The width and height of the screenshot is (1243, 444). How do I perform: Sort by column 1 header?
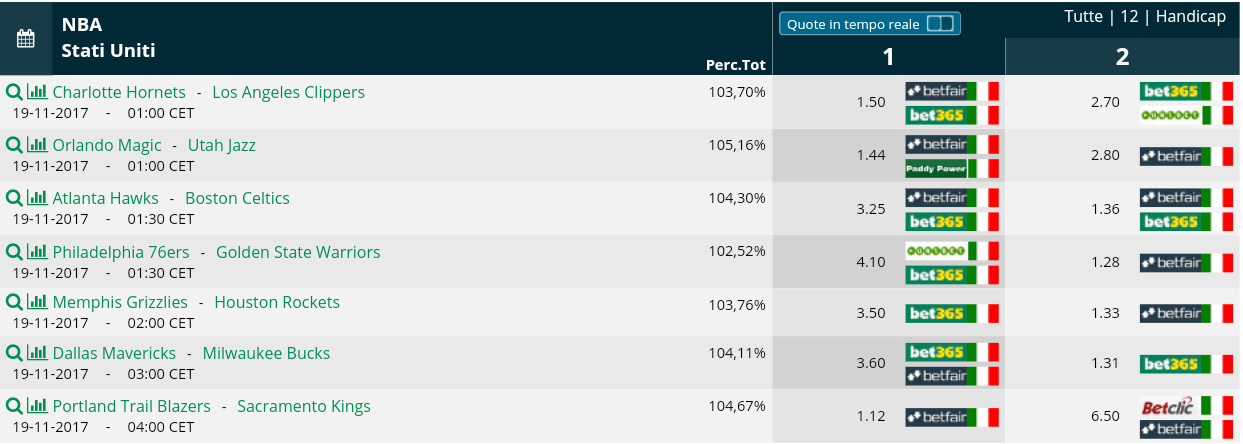(888, 57)
